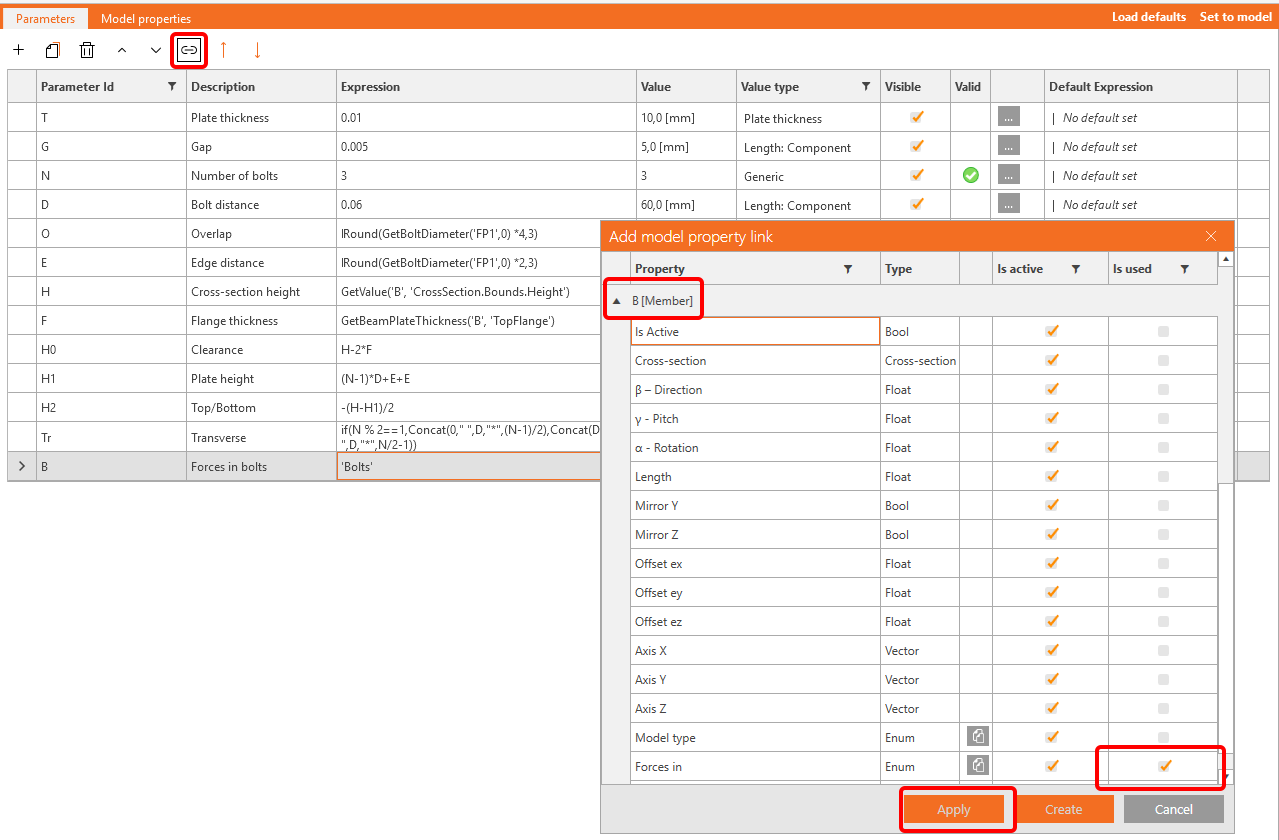Open ellipsis button for Number of bolts

(1008, 175)
